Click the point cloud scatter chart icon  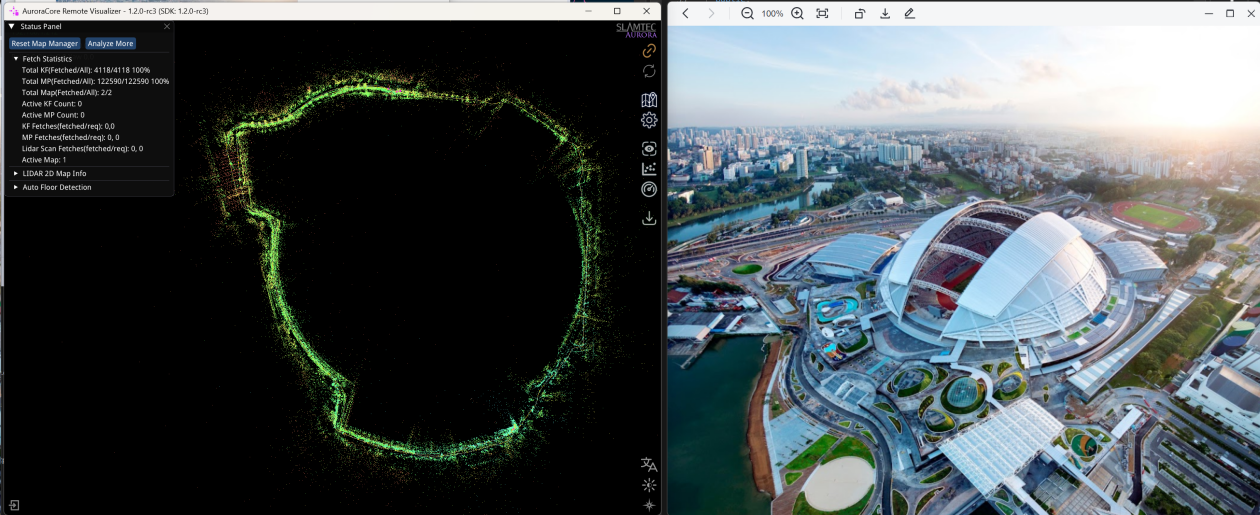click(x=649, y=169)
